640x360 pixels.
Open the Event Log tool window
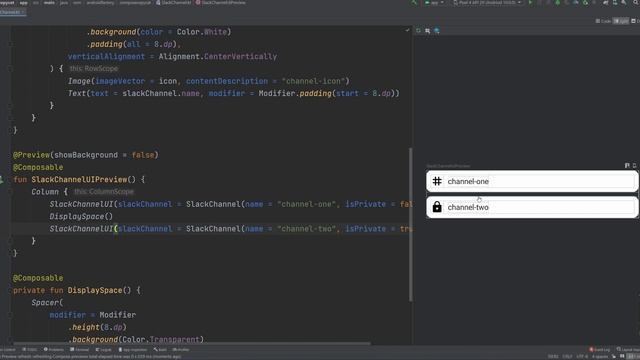click(600, 350)
